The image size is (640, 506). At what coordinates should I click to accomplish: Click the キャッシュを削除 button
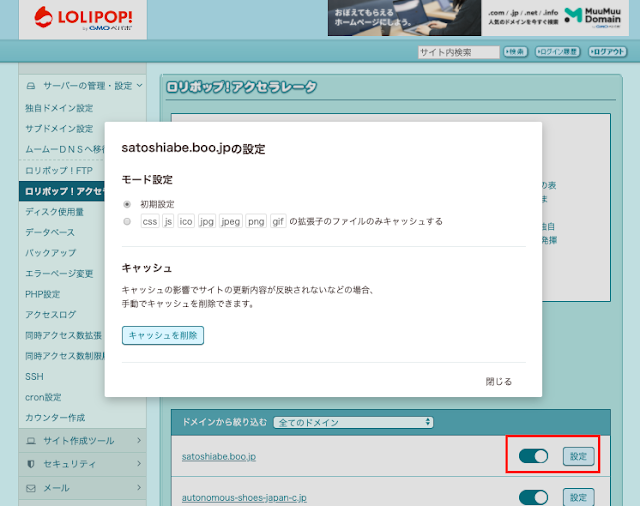163,335
